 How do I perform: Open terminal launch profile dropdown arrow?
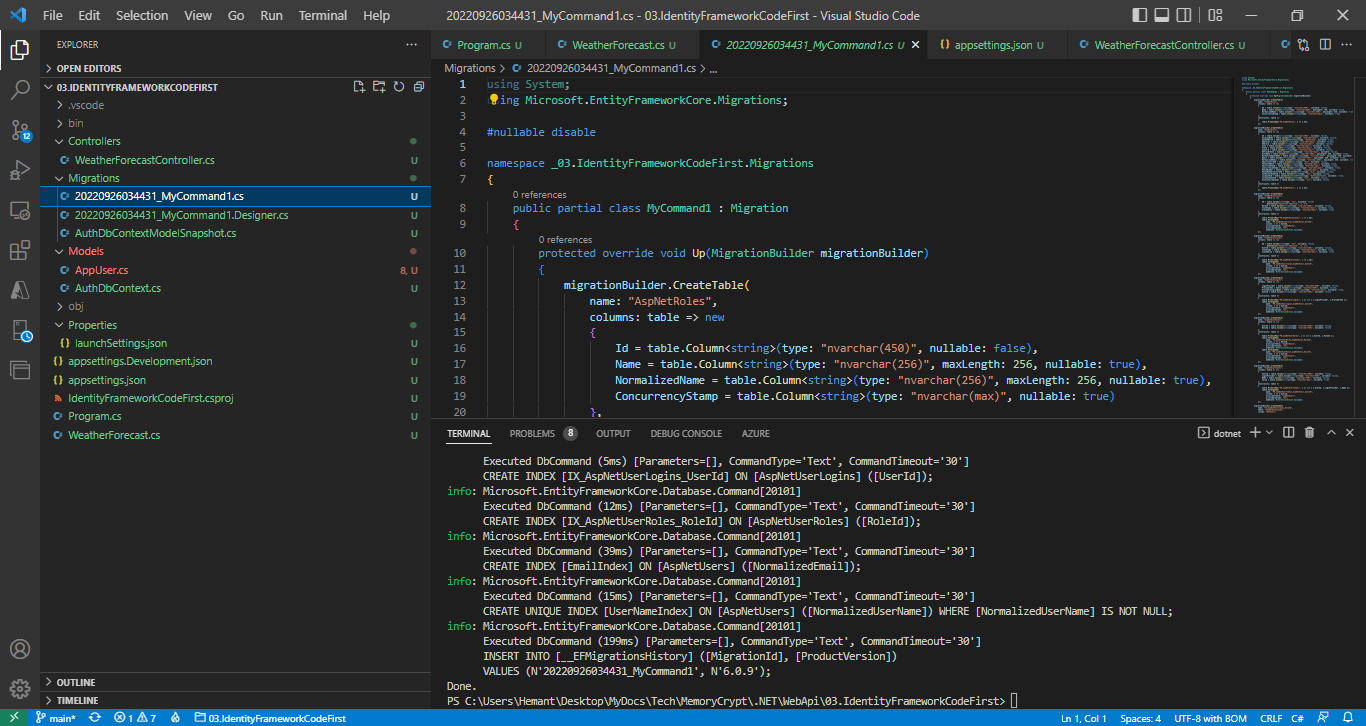click(x=1269, y=433)
